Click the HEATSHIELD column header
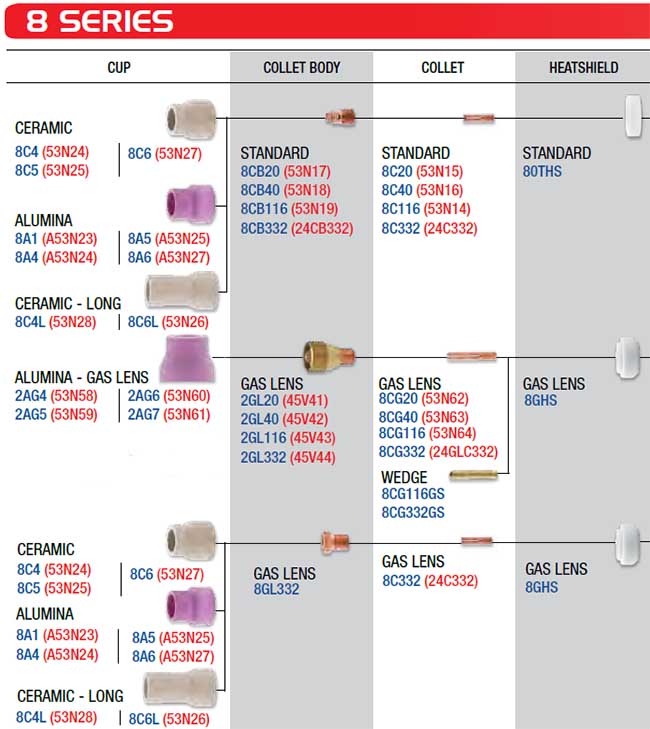This screenshot has height=729, width=650. (x=583, y=68)
